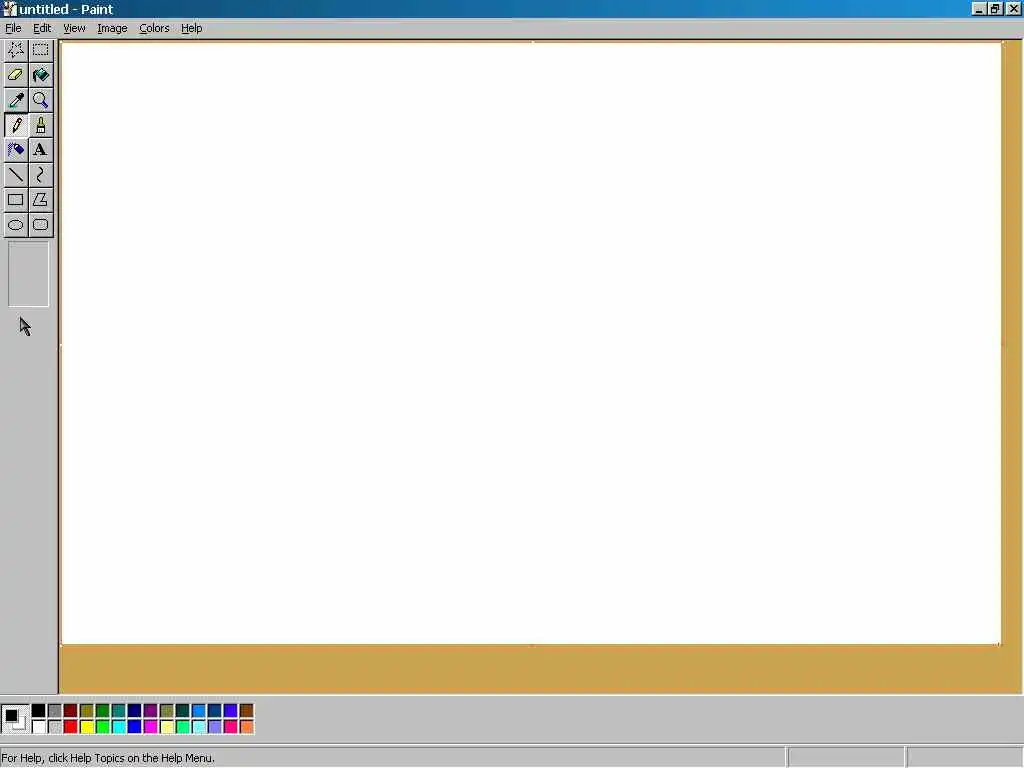Click the status bar help text
Image resolution: width=1024 pixels, height=768 pixels.
point(108,758)
